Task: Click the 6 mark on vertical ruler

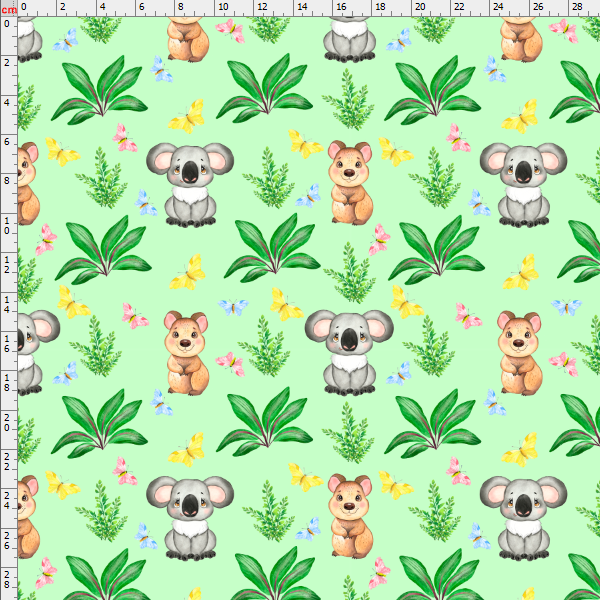Action: click(x=7, y=142)
